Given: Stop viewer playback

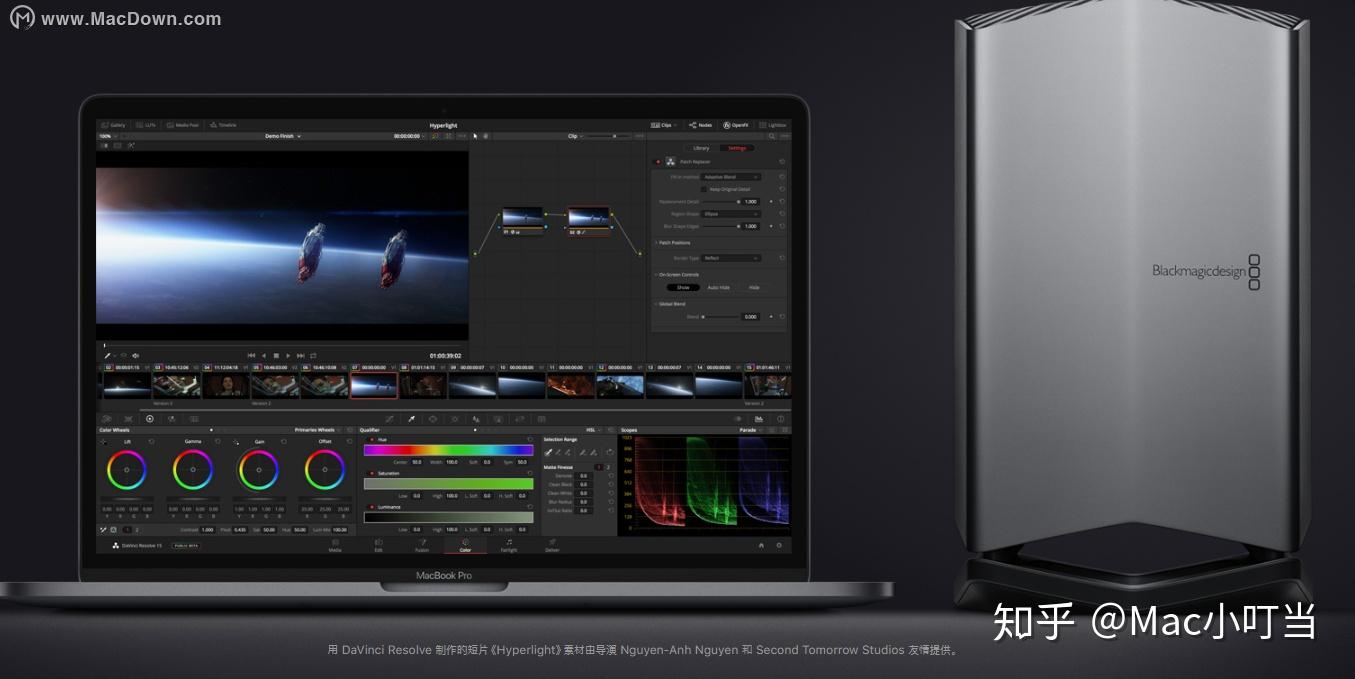Looking at the screenshot, I should tap(276, 355).
